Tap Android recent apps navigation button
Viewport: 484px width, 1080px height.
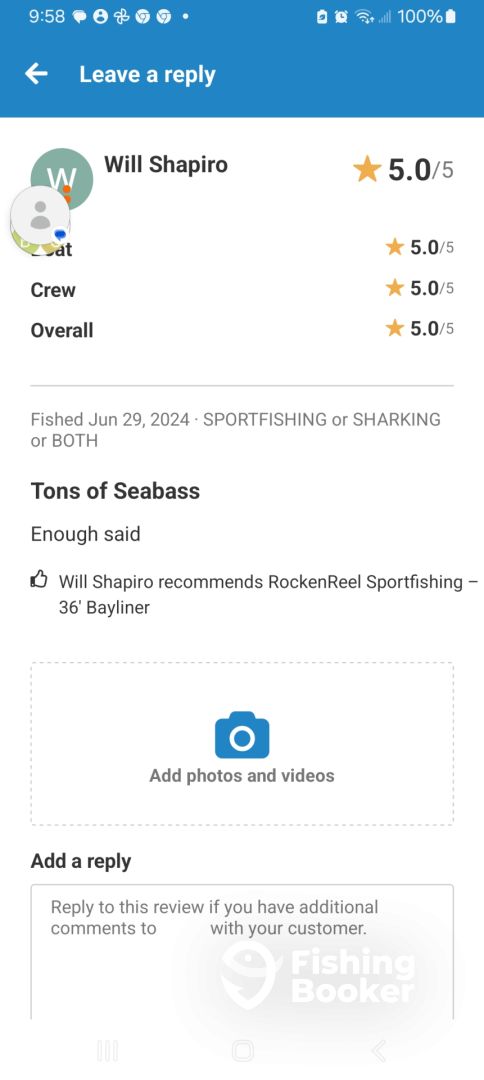coord(107,1050)
